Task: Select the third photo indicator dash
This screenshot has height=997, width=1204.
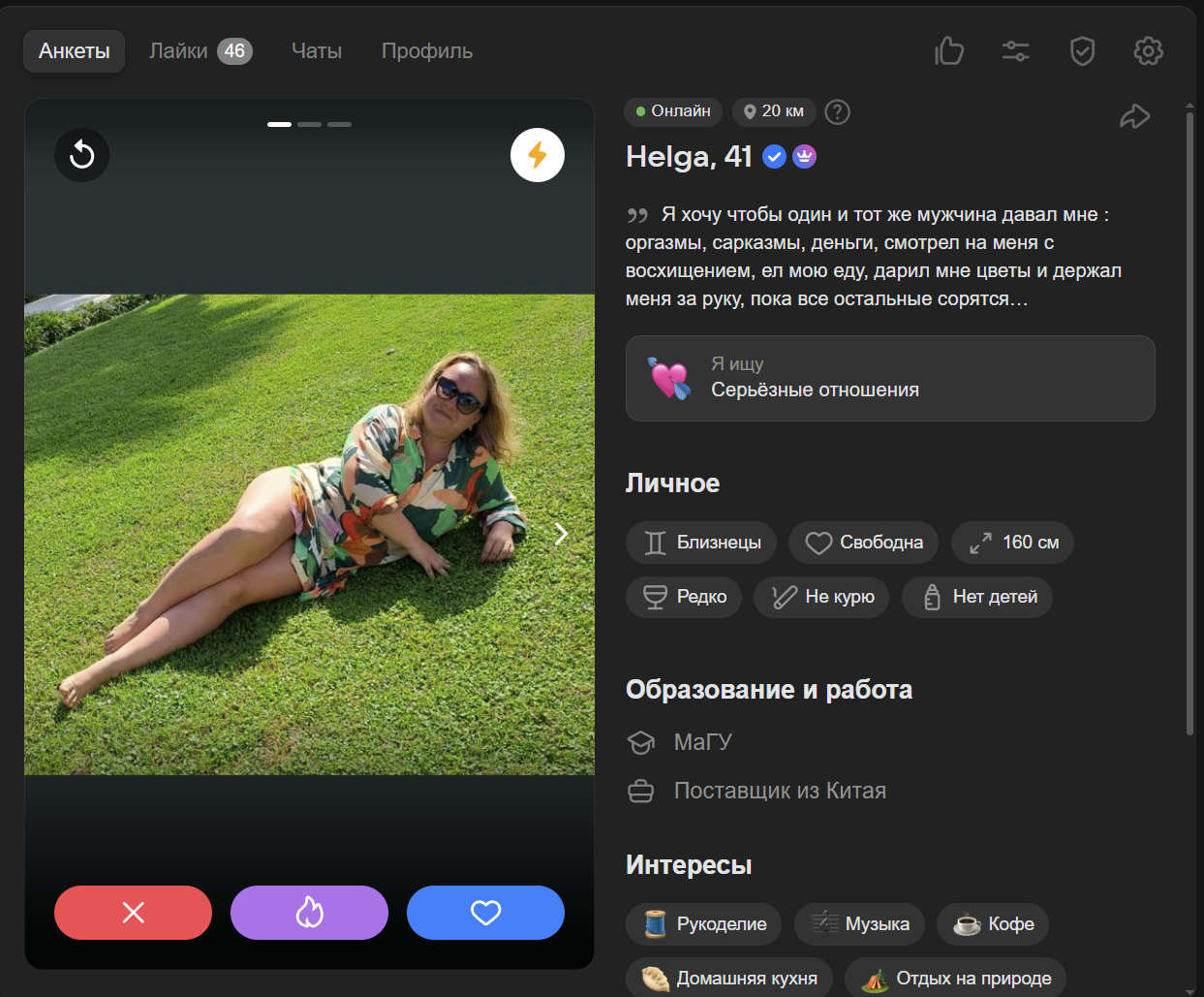Action: pos(339,125)
